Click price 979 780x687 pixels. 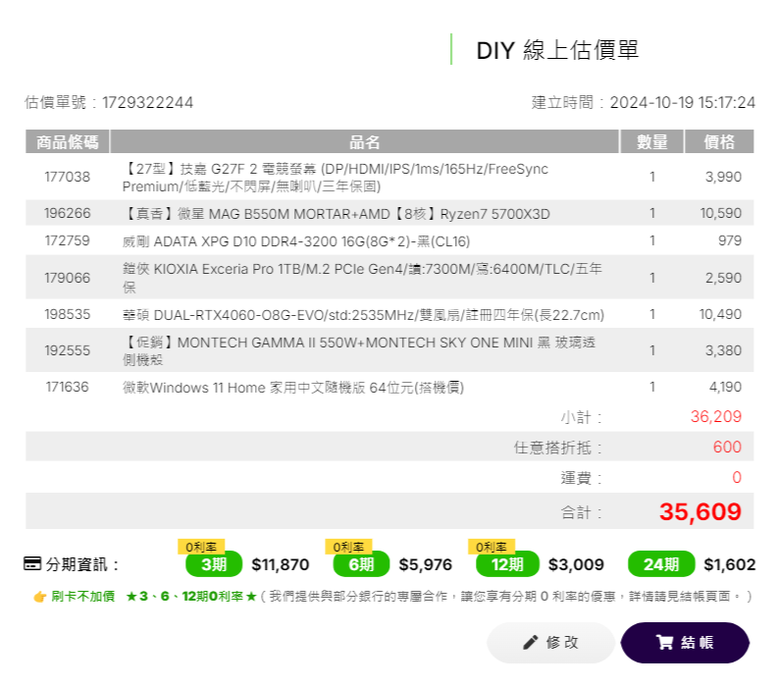pyautogui.click(x=729, y=241)
